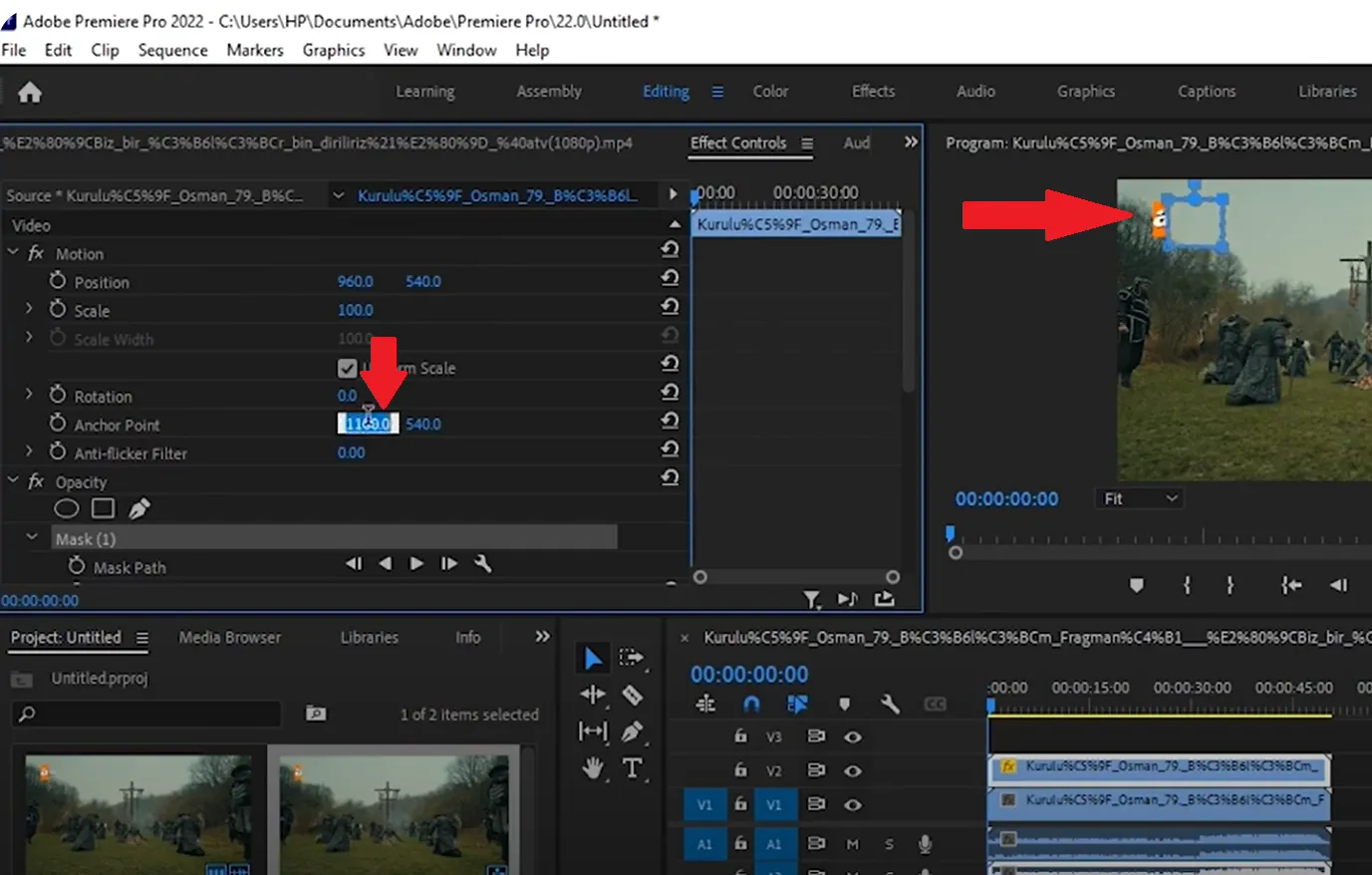Select the Pen tool in the toolbar
The image size is (1372, 875).
[x=633, y=730]
